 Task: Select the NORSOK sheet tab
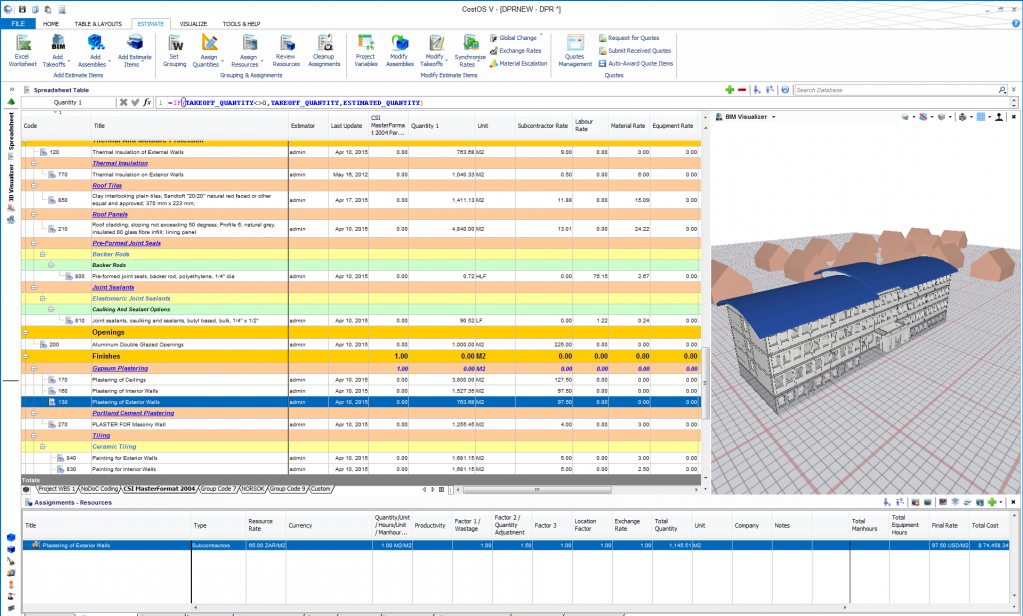click(x=253, y=489)
